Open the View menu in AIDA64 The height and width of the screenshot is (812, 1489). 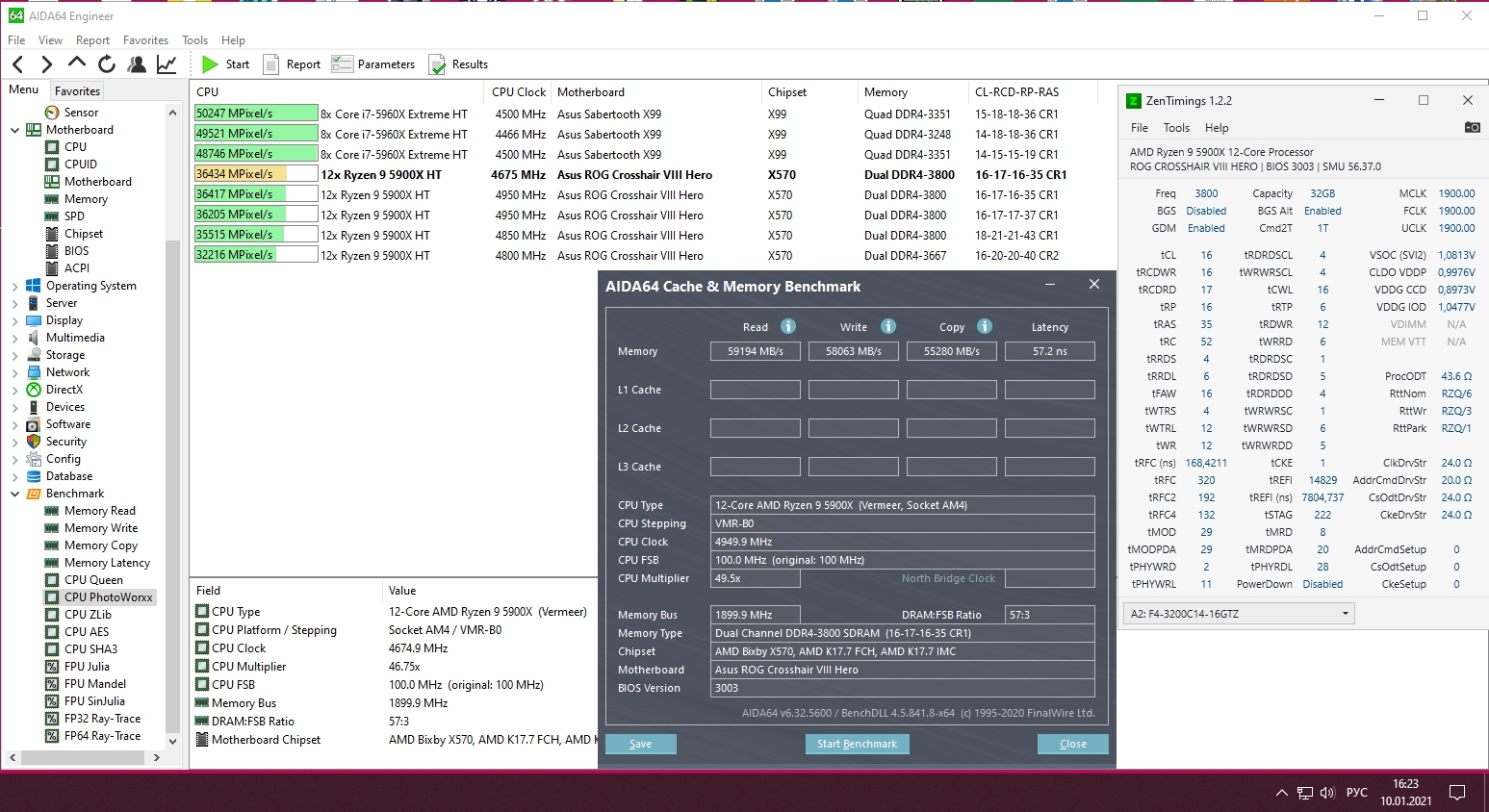click(x=50, y=40)
